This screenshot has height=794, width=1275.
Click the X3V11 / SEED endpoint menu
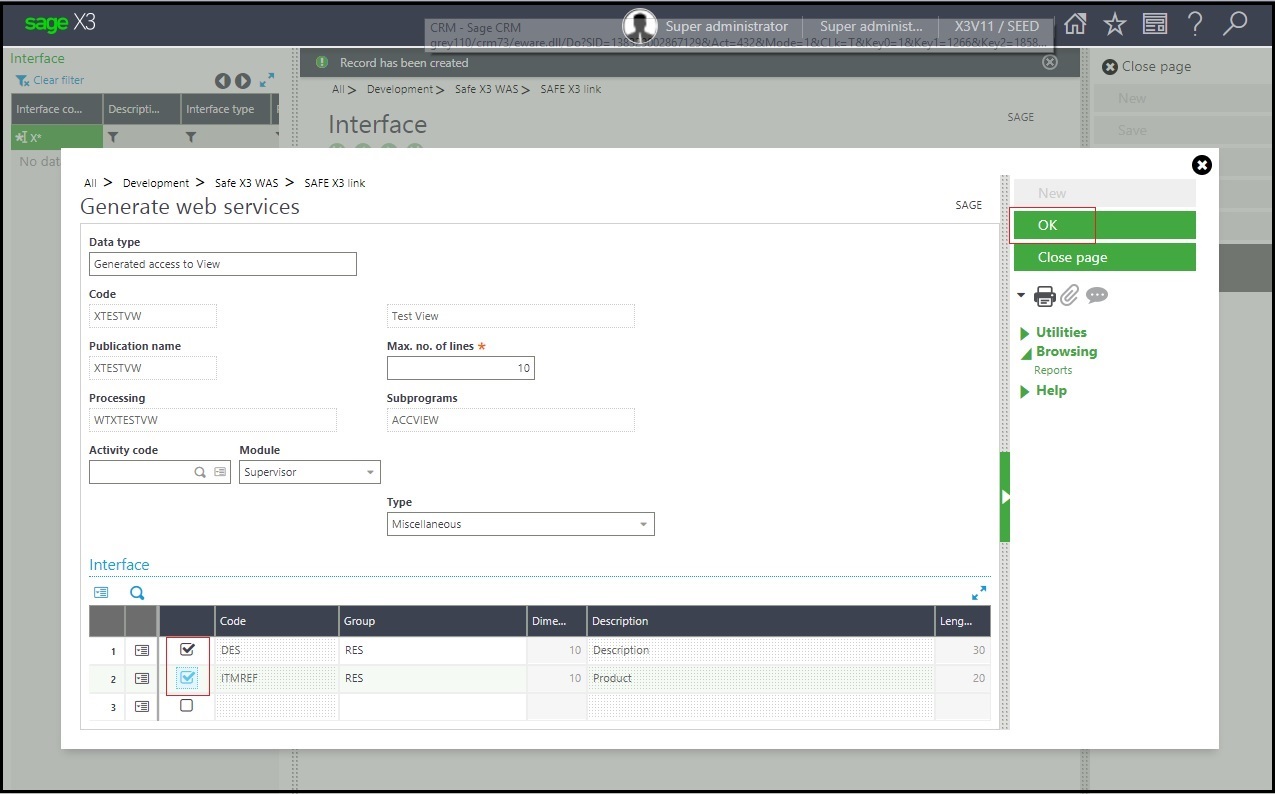coord(997,27)
